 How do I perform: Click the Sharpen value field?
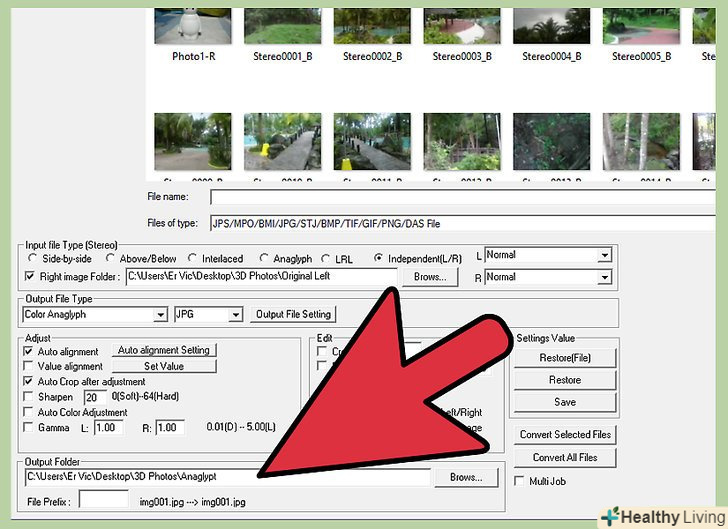(95, 397)
